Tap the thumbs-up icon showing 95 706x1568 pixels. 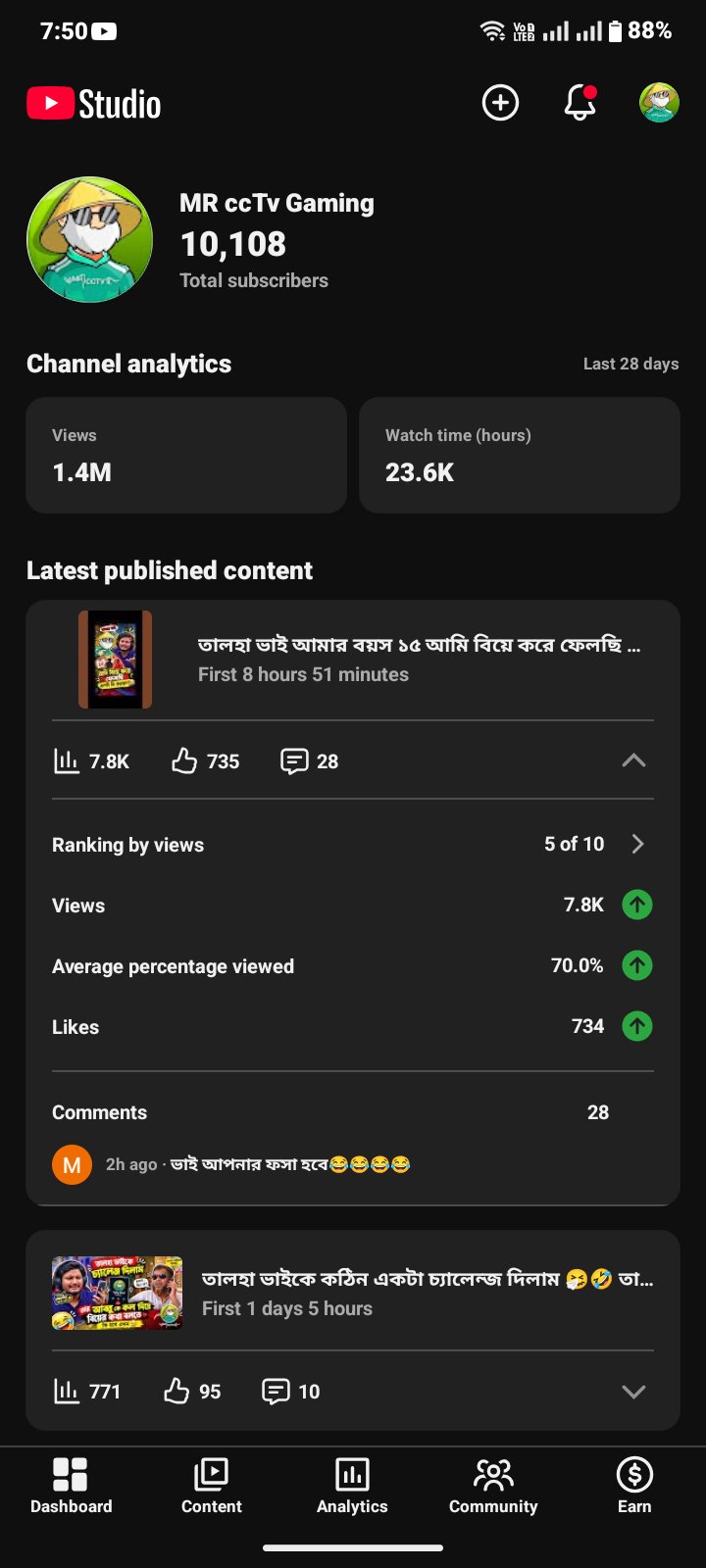click(176, 1391)
